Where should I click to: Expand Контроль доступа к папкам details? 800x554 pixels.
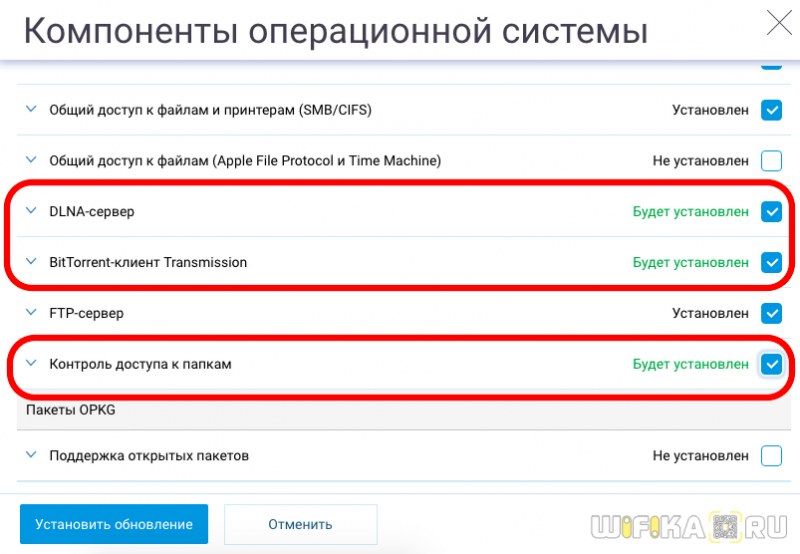(x=31, y=363)
